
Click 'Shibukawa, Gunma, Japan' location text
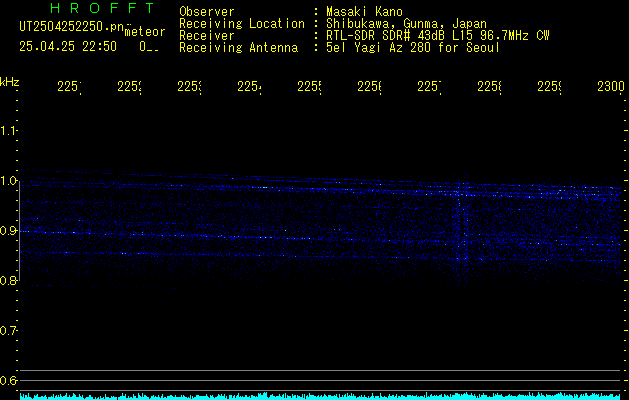point(406,24)
